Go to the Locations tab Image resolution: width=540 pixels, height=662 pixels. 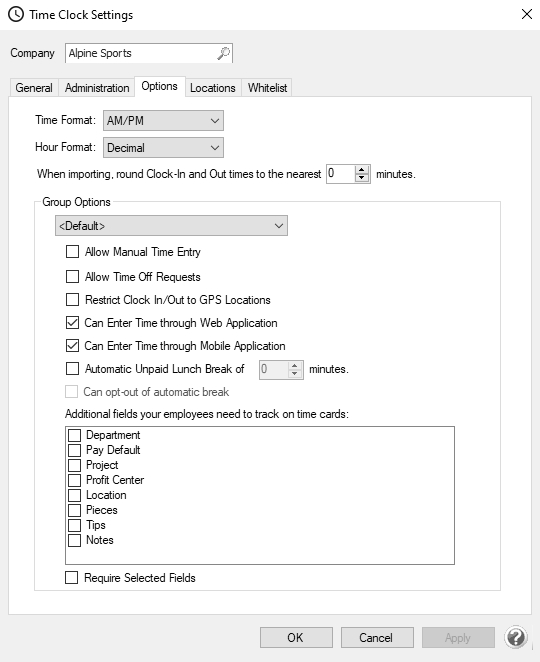click(213, 88)
